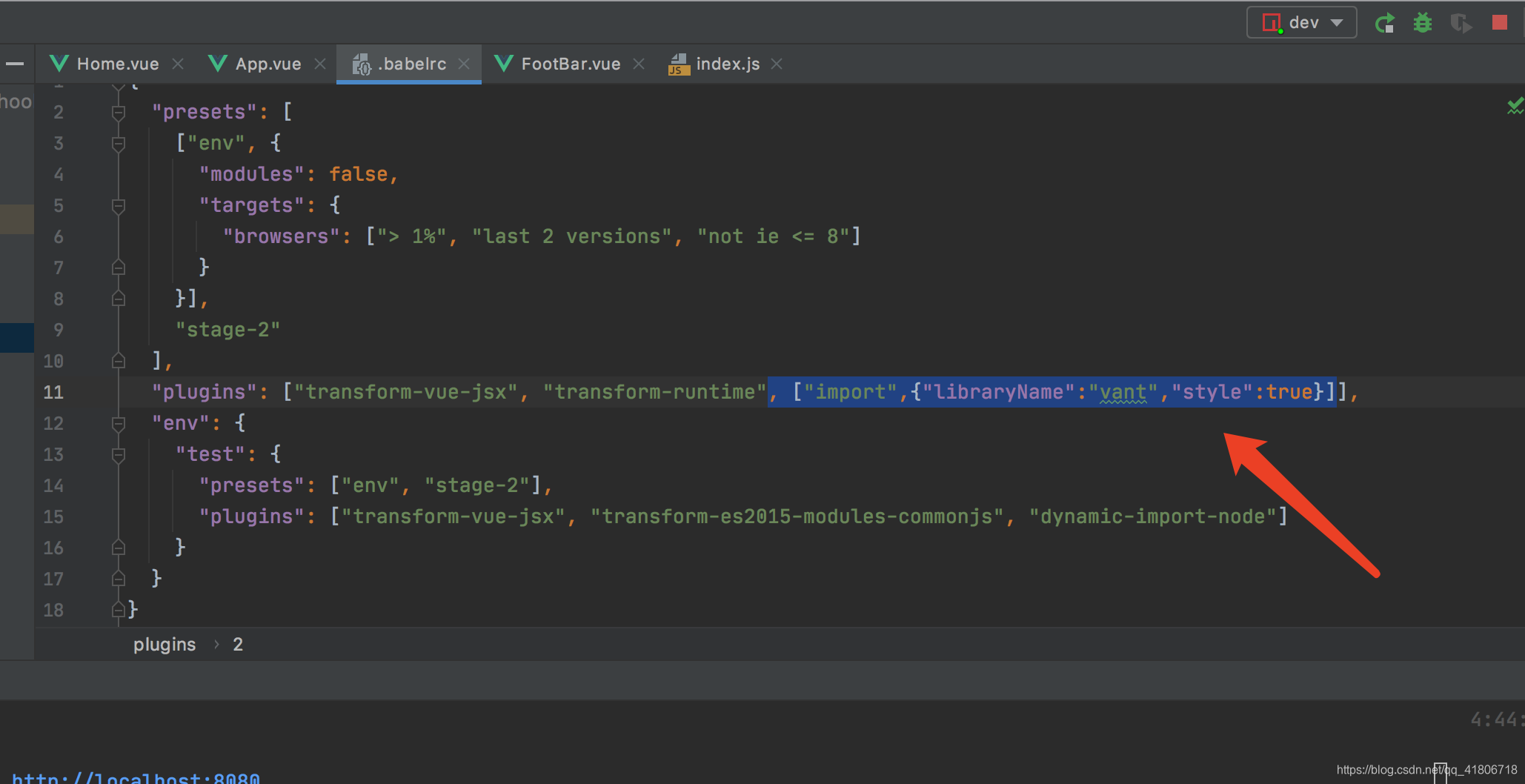Image resolution: width=1525 pixels, height=784 pixels.
Task: Click the inspection green checkmark indicator
Action: 1515,106
